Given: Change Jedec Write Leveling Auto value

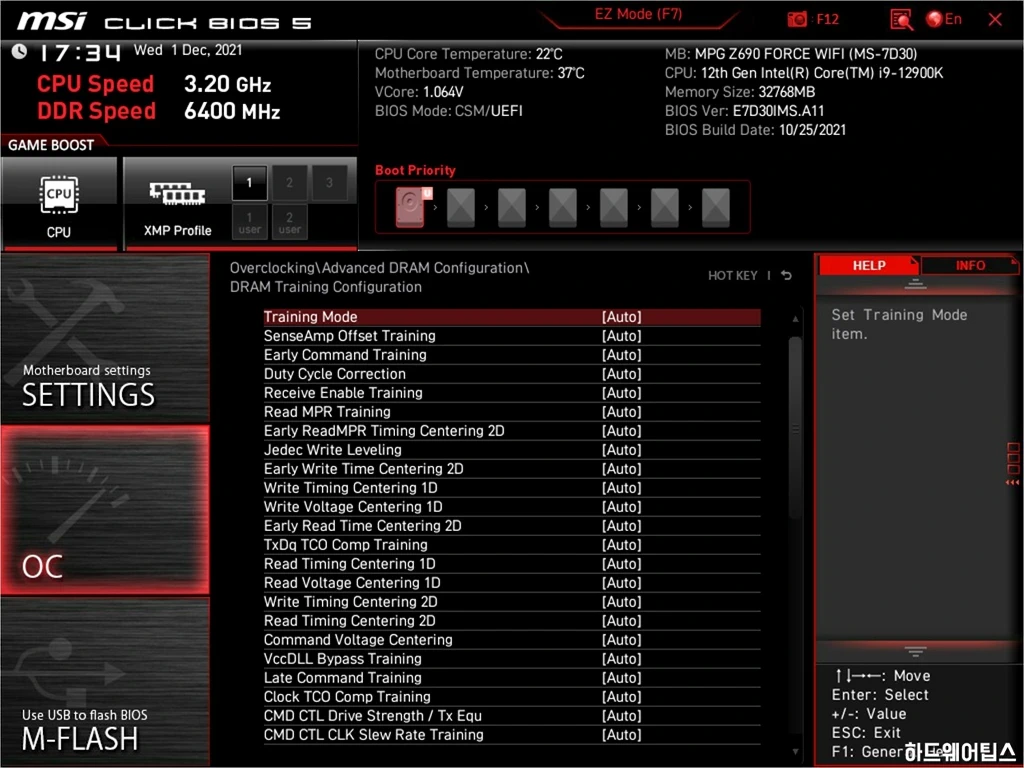Looking at the screenshot, I should pyautogui.click(x=621, y=449).
